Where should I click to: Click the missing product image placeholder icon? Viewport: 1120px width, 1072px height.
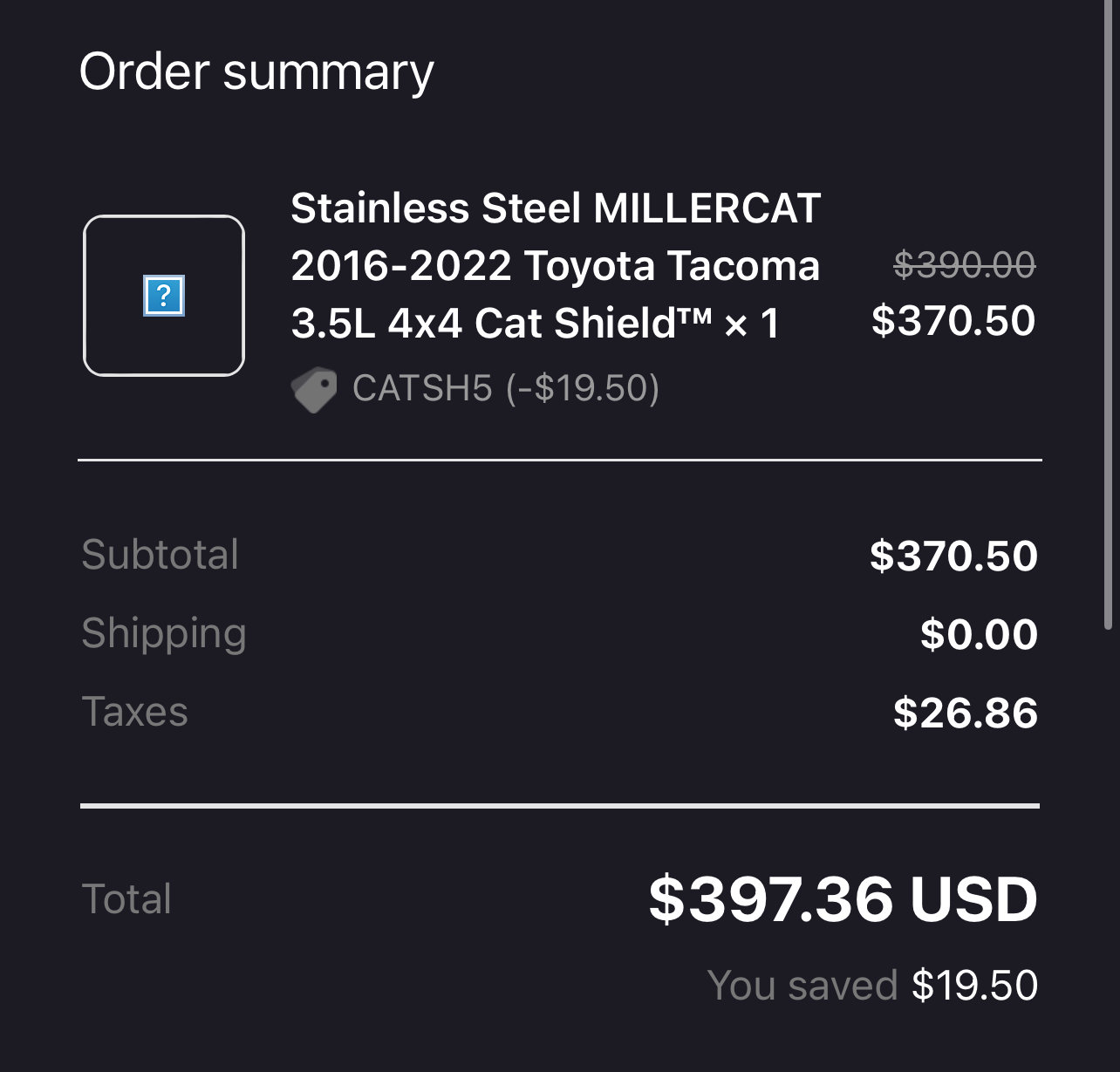coord(164,297)
